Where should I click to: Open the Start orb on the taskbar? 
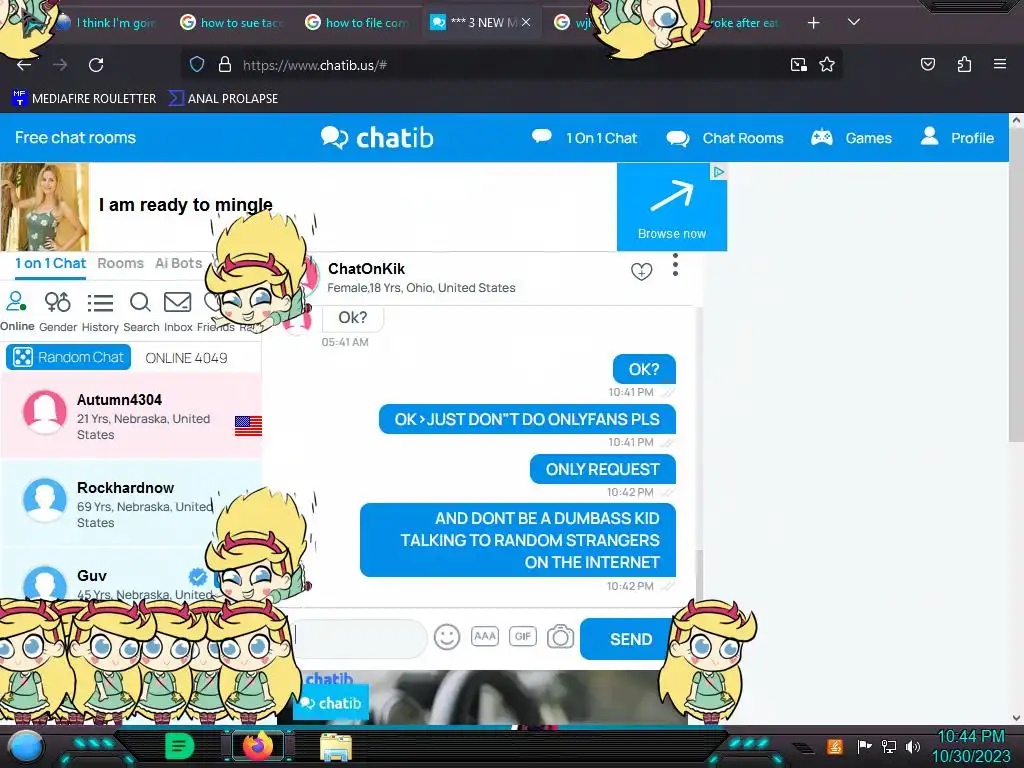pyautogui.click(x=26, y=746)
